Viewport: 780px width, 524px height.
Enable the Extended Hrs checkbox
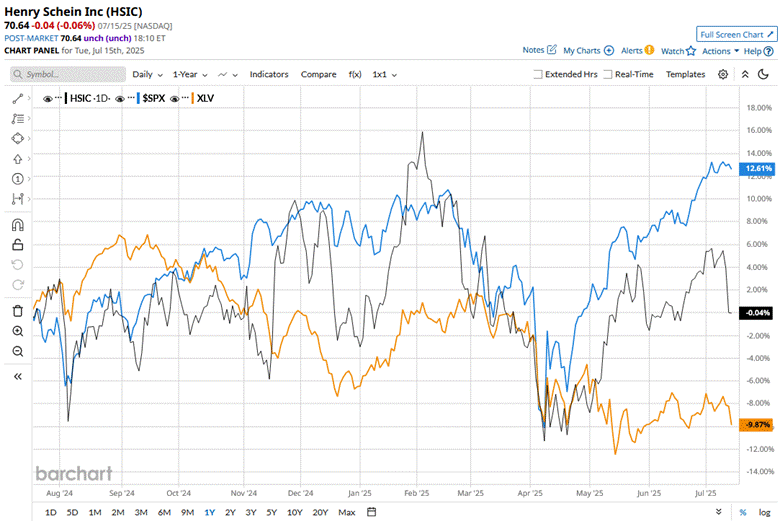click(538, 74)
